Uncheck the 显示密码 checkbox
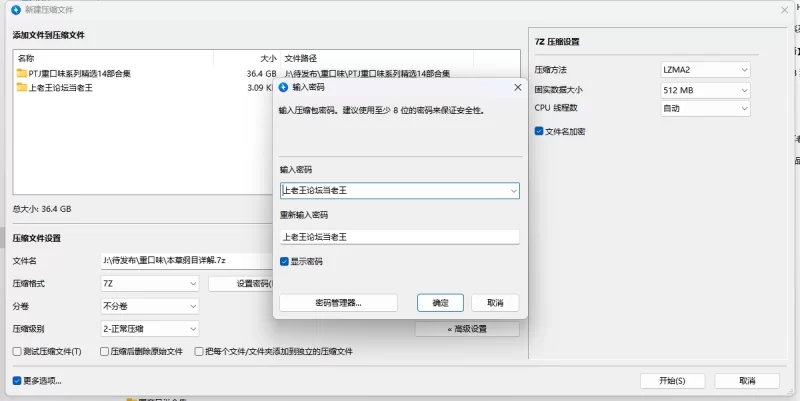 284,262
